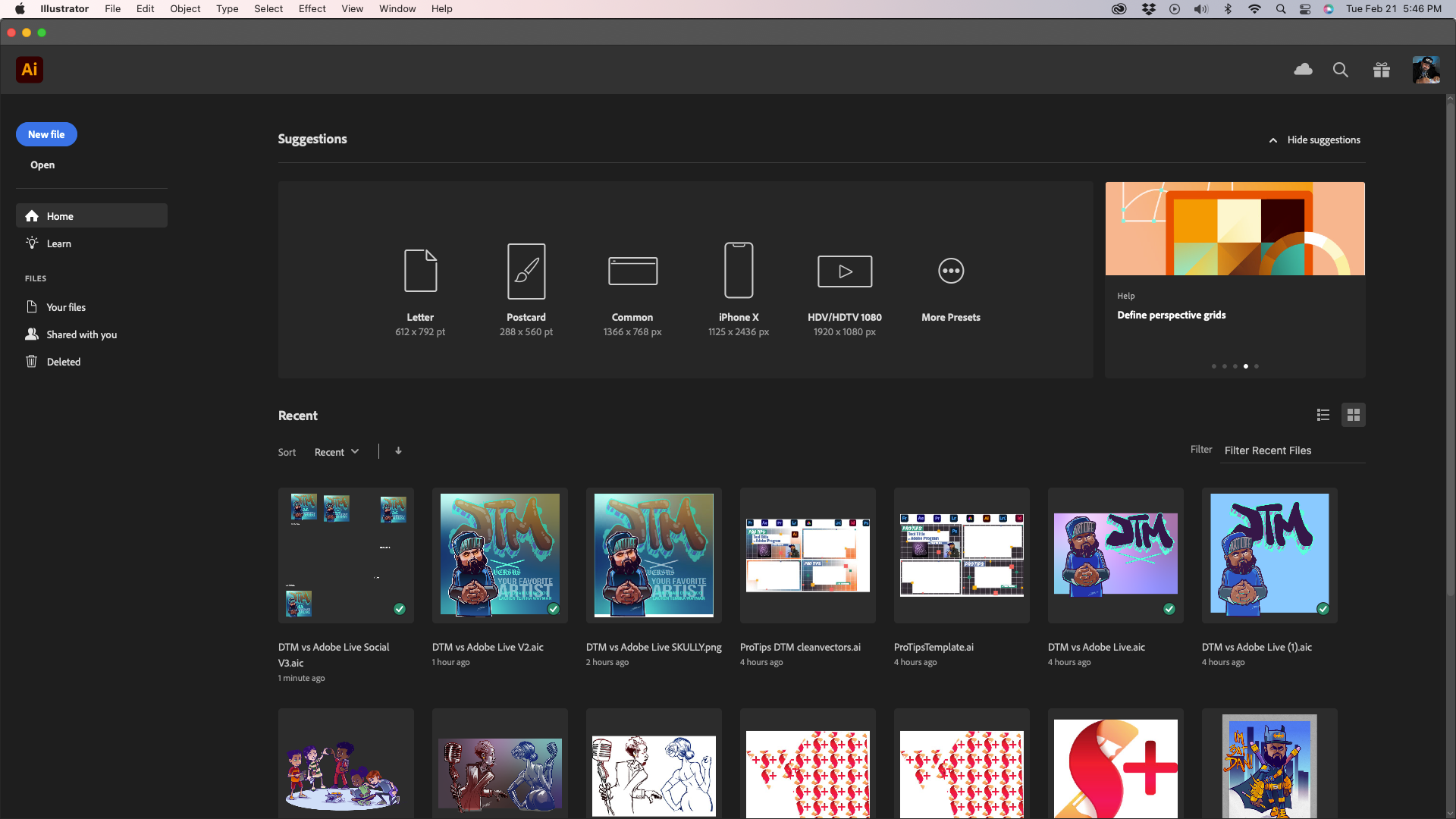Open macOS Control Center icon
This screenshot has width=1456, height=819.
coord(1305,9)
